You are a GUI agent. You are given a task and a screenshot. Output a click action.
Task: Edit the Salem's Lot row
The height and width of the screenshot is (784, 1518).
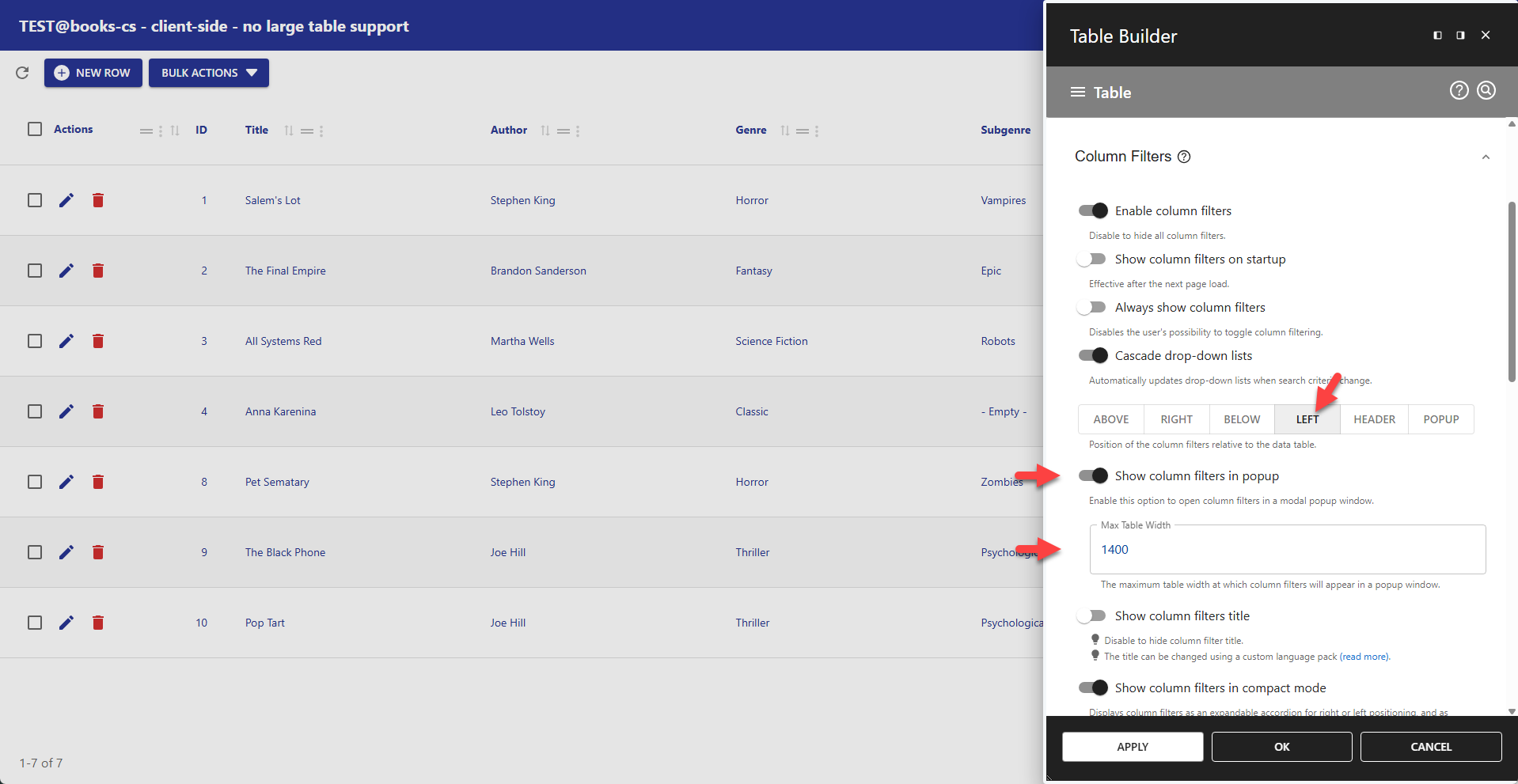[x=66, y=200]
